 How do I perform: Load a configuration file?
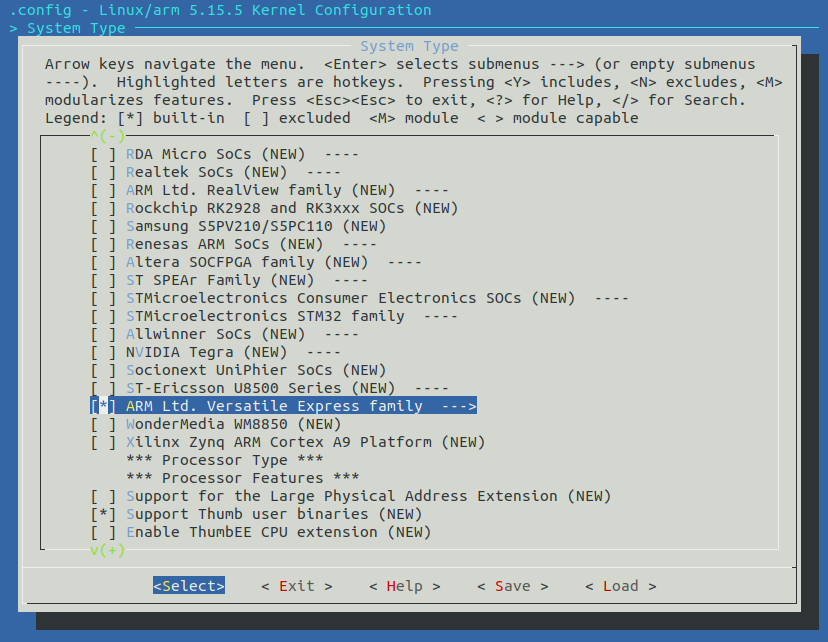(621, 586)
